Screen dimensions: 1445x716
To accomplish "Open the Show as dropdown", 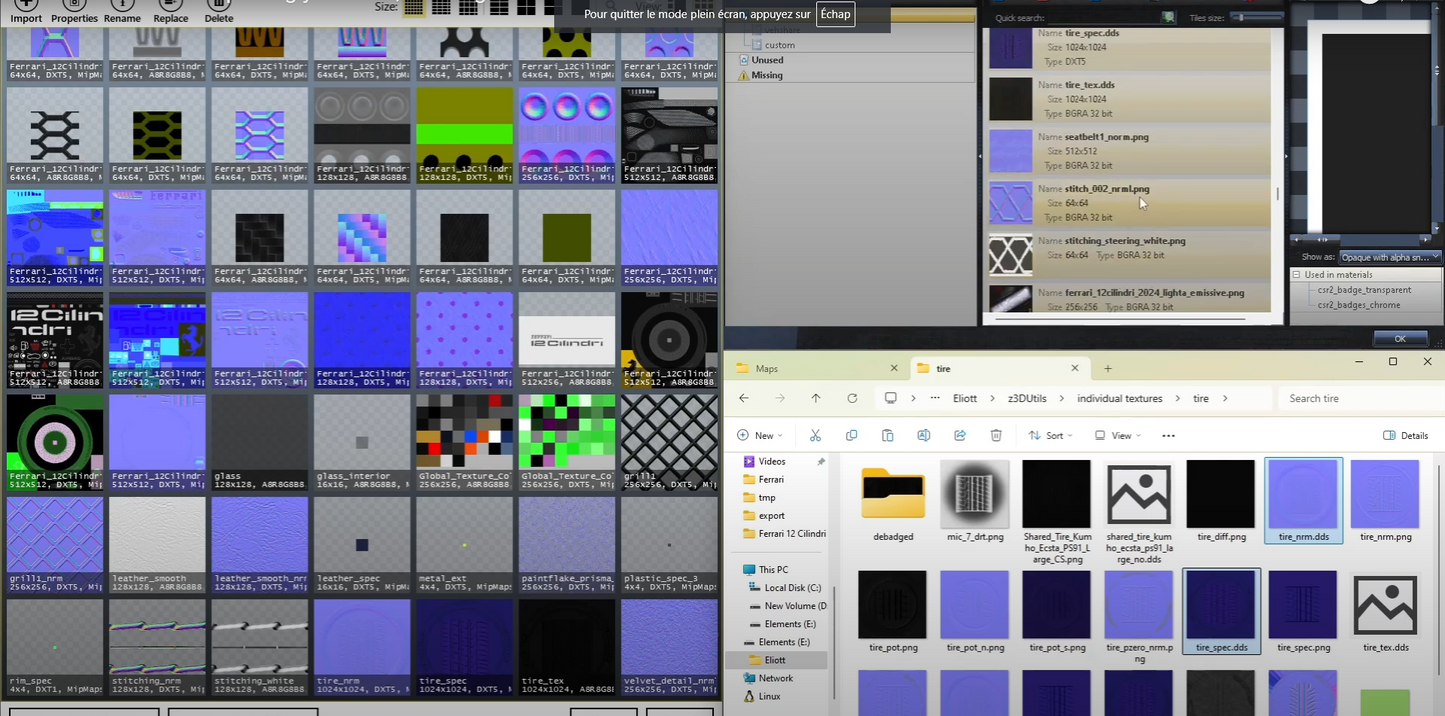I will click(1389, 257).
